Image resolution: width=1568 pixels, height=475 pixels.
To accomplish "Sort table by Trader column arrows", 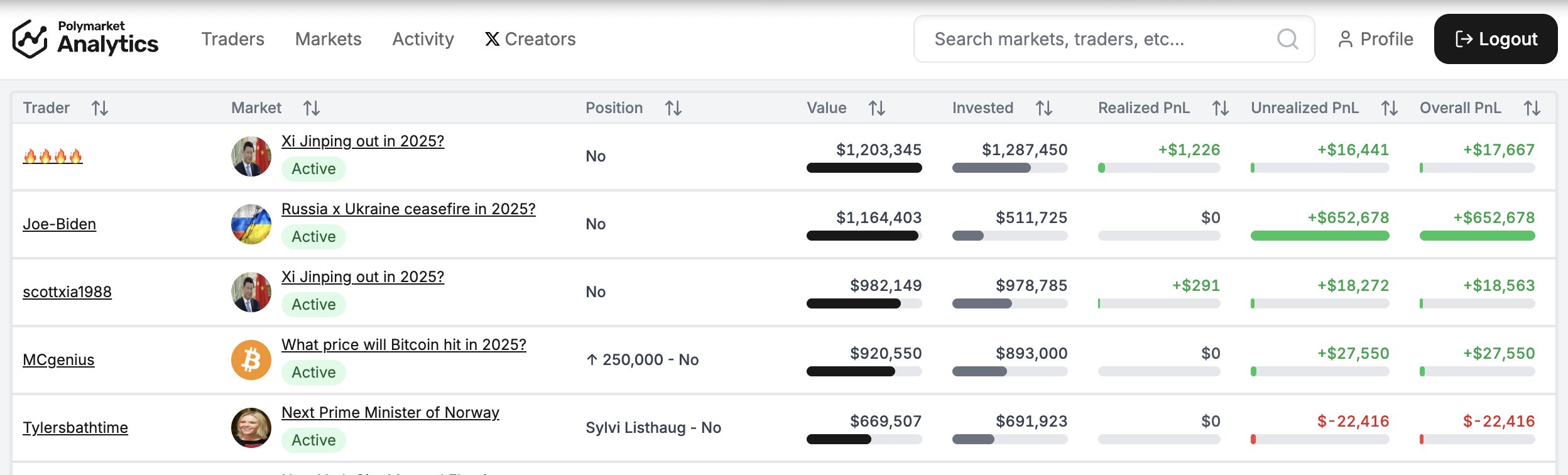I will coord(100,108).
